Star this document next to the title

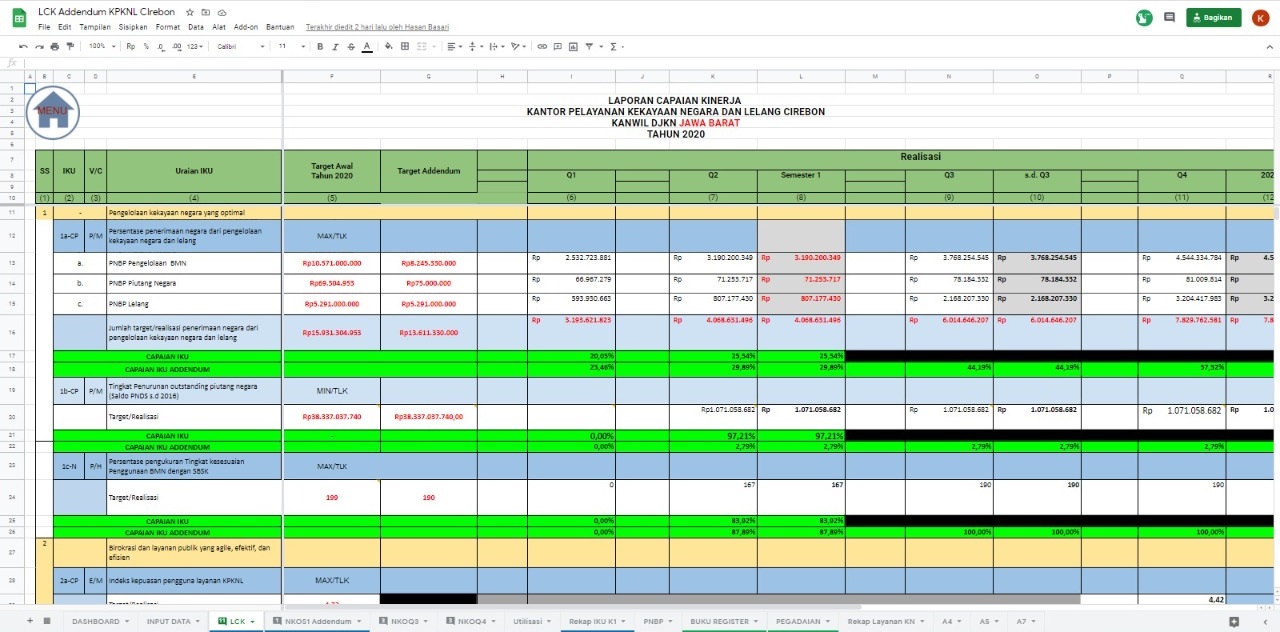(190, 11)
